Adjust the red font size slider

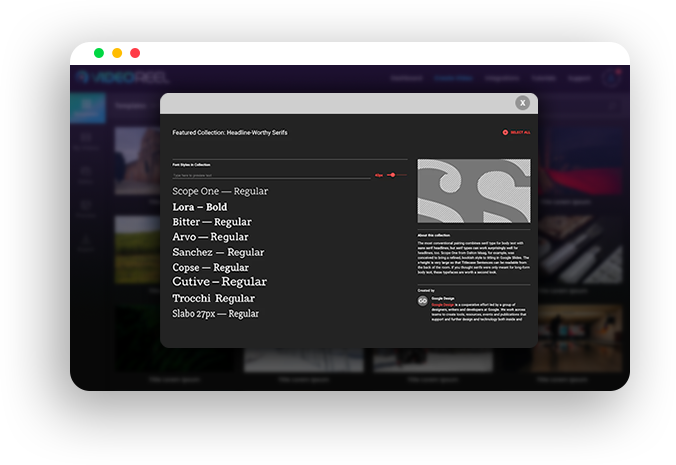(392, 175)
